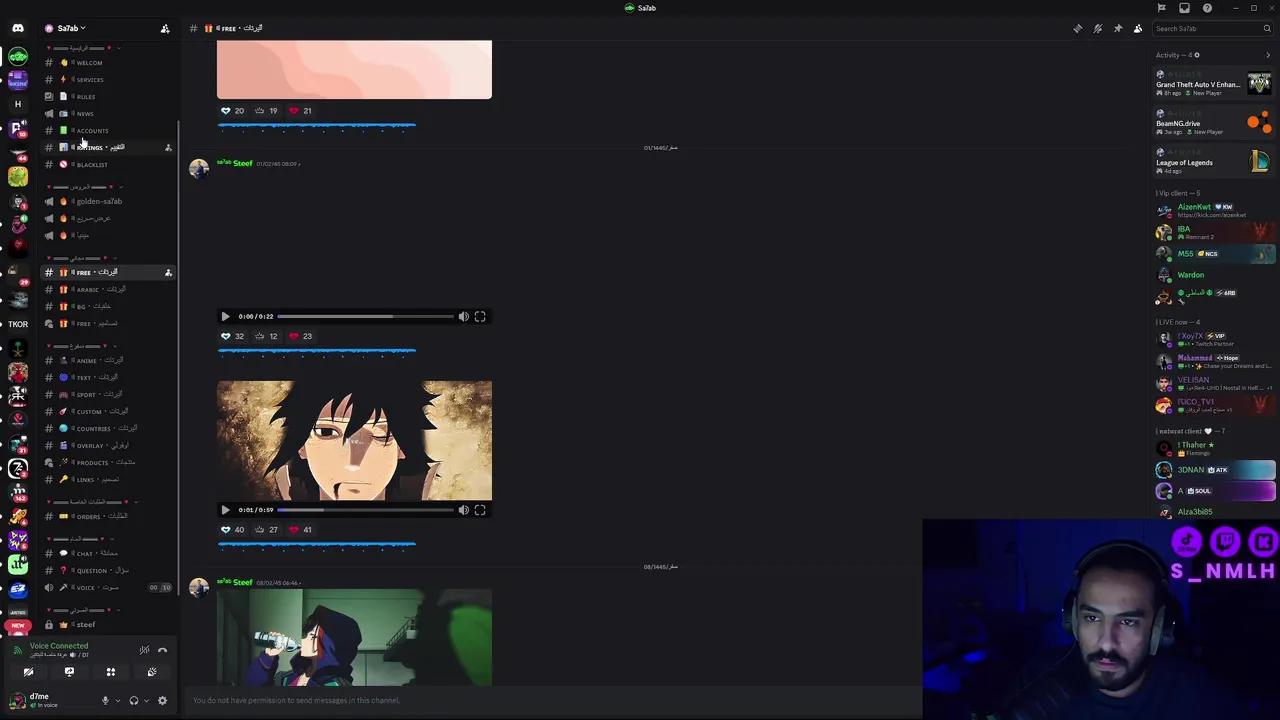The width and height of the screenshot is (1280, 720).
Task: Fullscreen the 0:59 anime video
Action: point(480,510)
